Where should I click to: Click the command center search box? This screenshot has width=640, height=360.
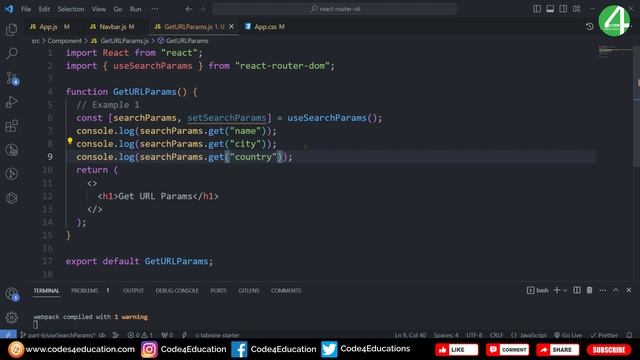point(335,9)
